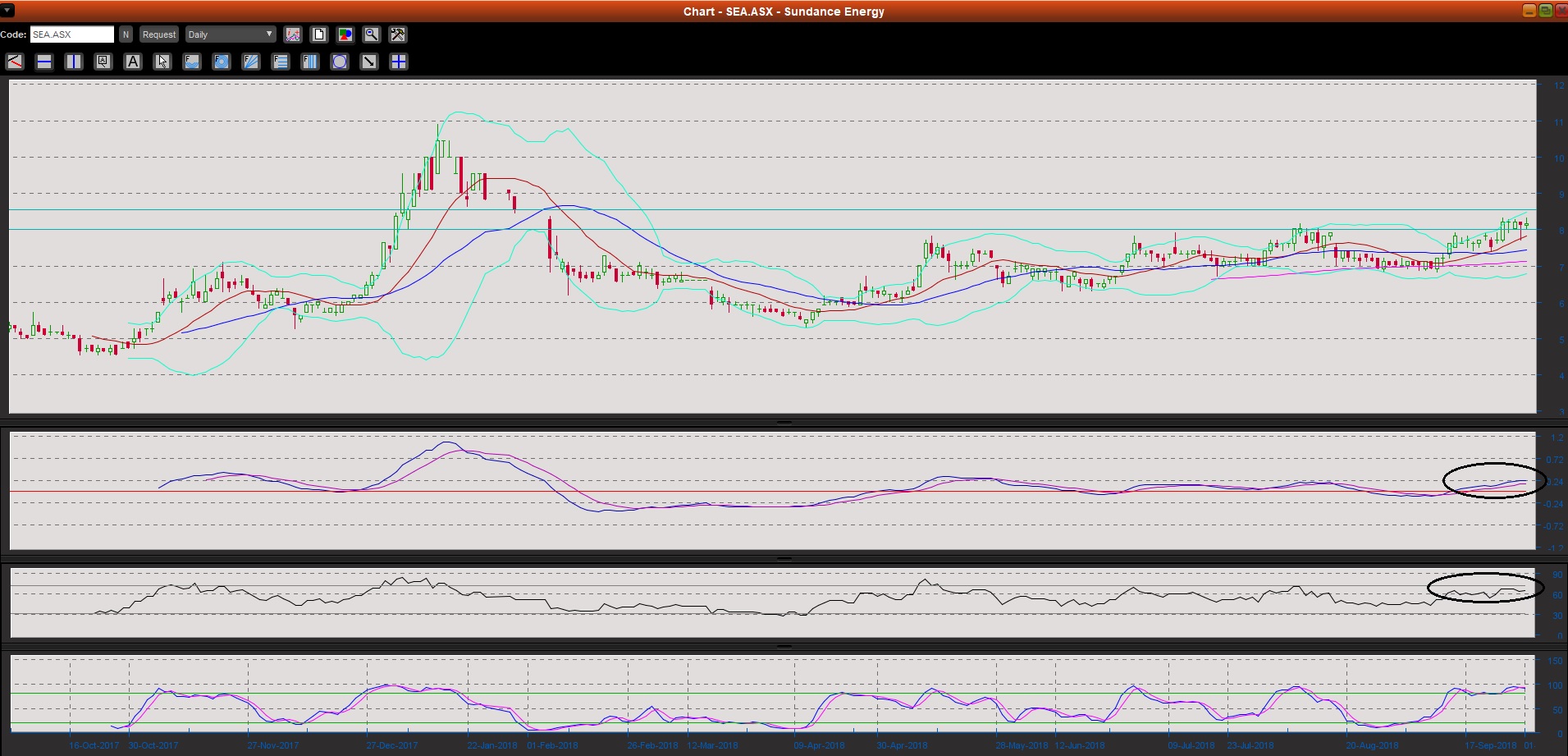1568x756 pixels.
Task: Open the Daily interval dropdown
Action: (x=231, y=34)
